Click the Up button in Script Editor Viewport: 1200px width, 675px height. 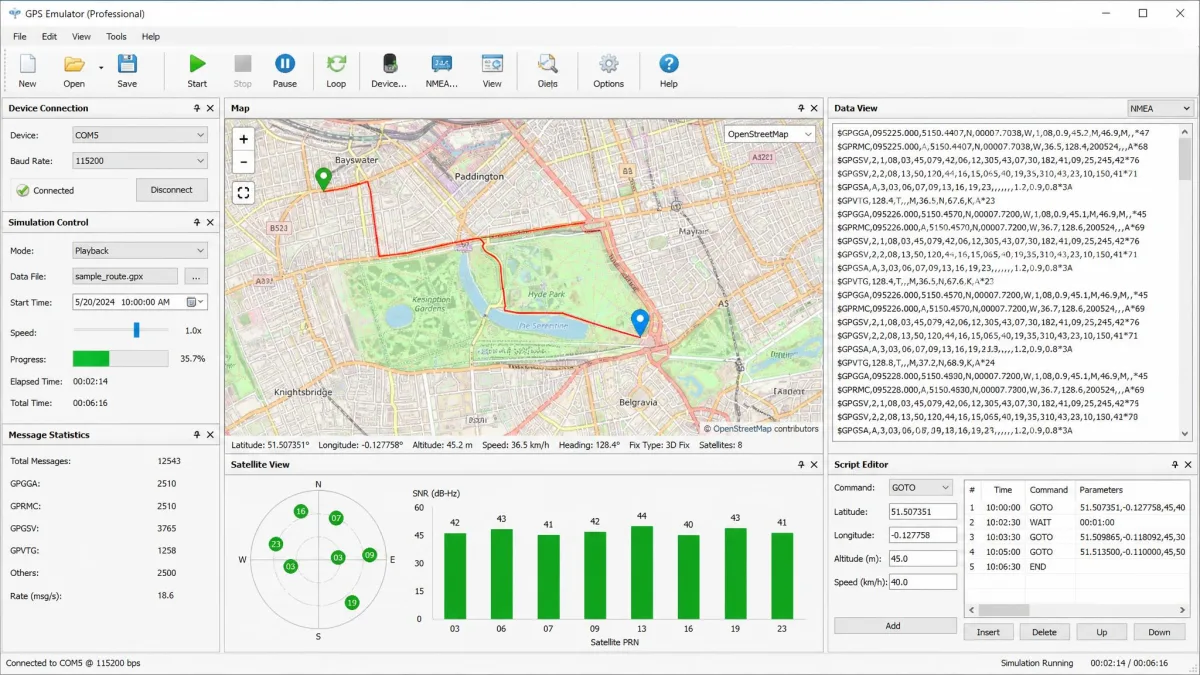pos(1101,632)
